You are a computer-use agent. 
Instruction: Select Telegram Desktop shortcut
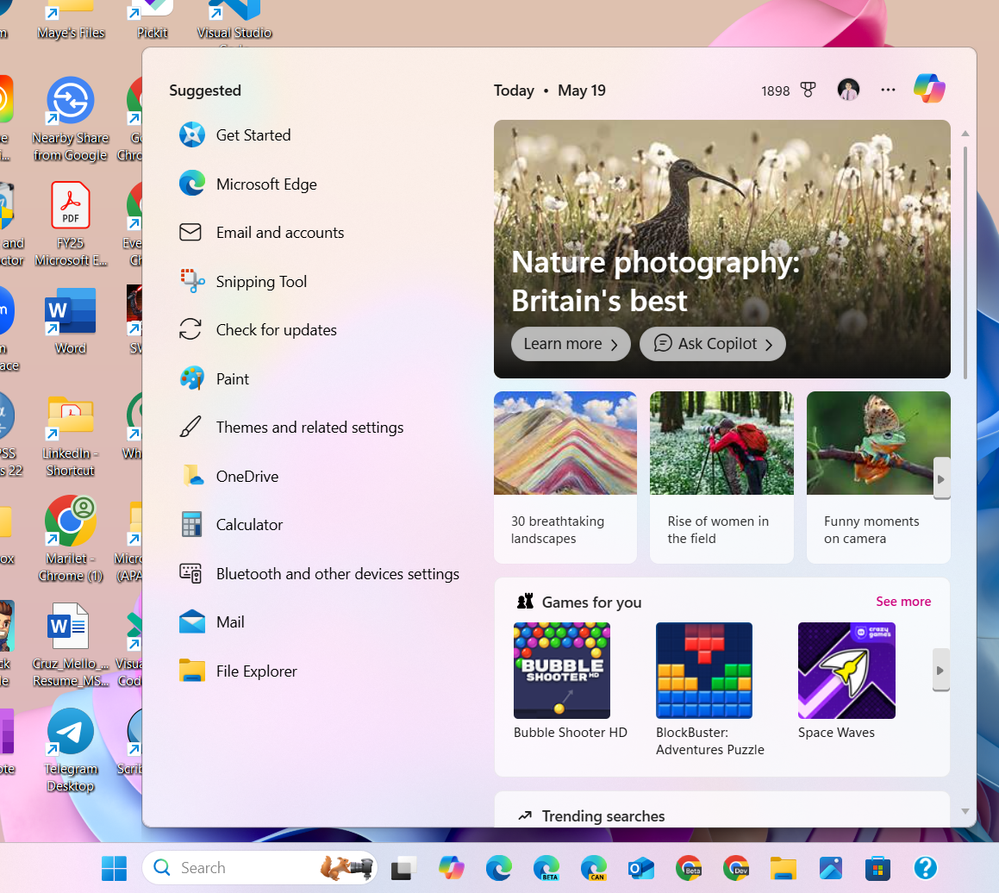(70, 750)
